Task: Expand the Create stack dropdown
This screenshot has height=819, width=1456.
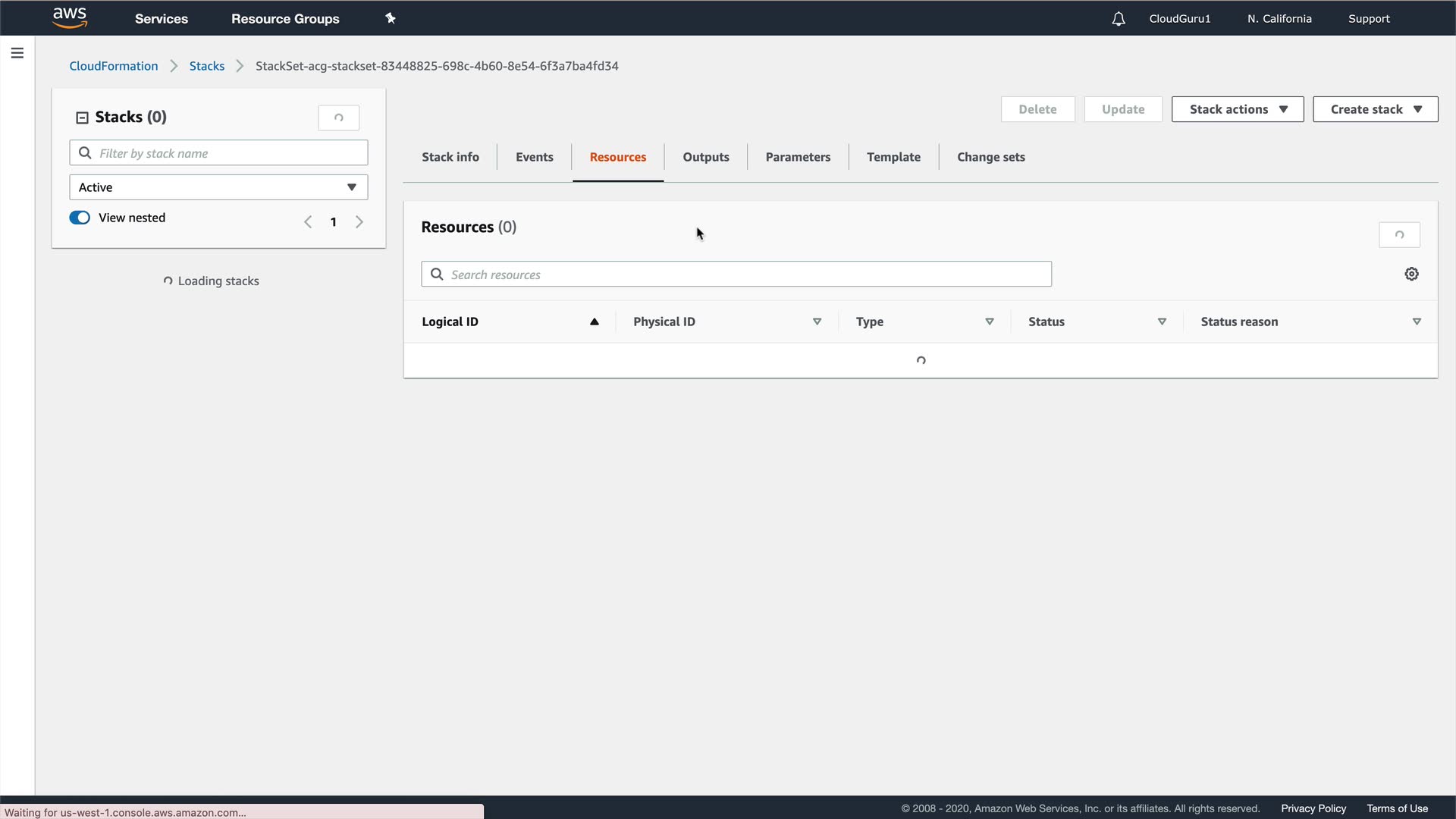Action: coord(1375,109)
